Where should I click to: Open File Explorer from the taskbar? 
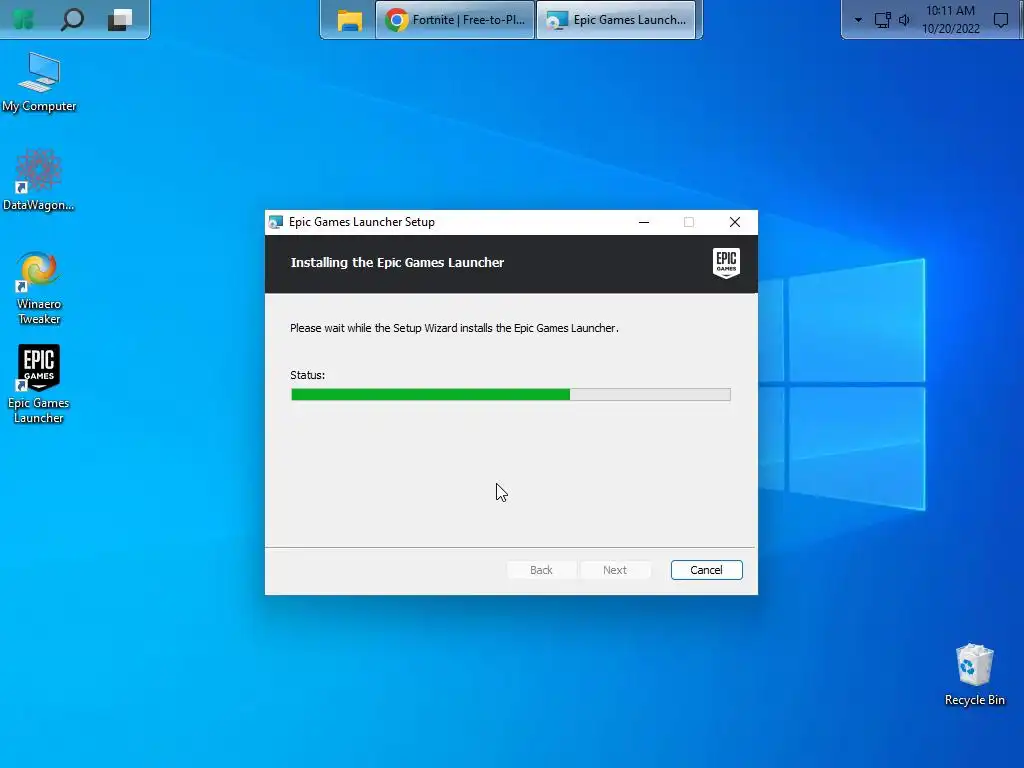tap(349, 20)
